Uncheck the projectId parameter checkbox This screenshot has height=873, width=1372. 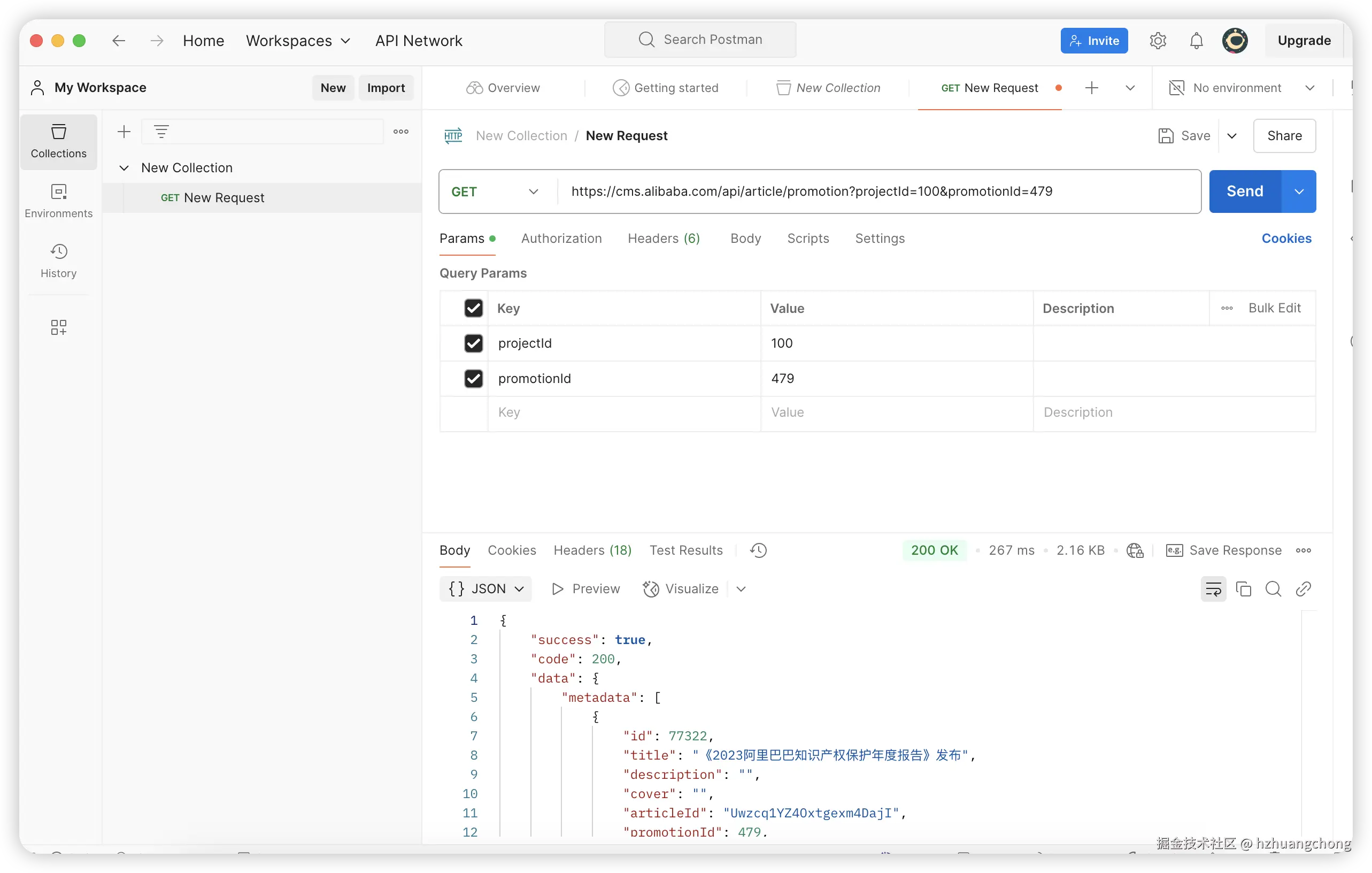pos(473,343)
